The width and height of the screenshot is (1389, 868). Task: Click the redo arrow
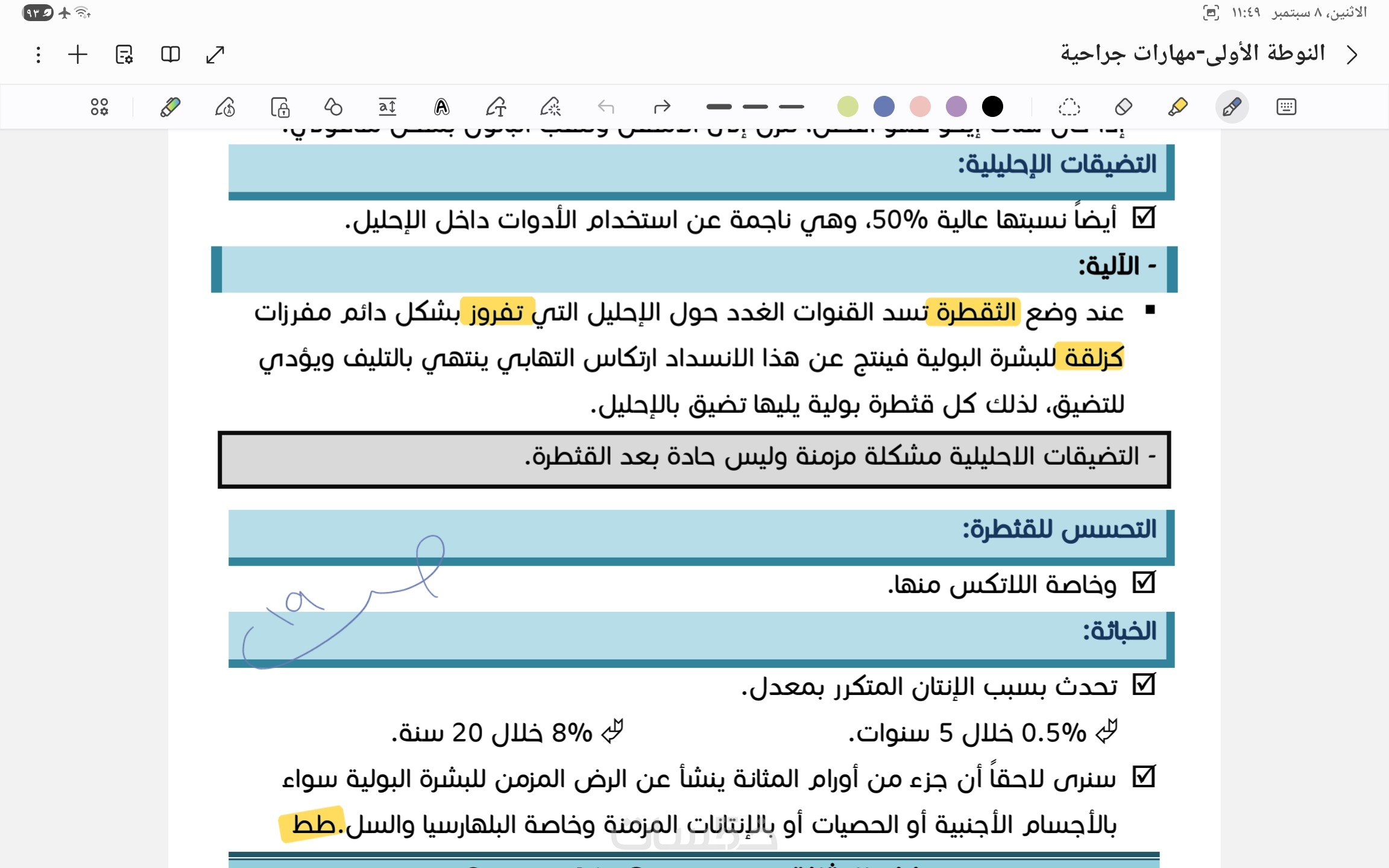tap(661, 107)
